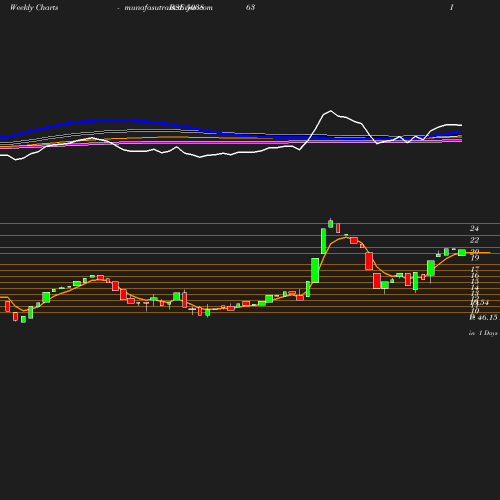This screenshot has width=500, height=500.
Task: Click the last green candle beside the 19 label
Action: pos(462,253)
